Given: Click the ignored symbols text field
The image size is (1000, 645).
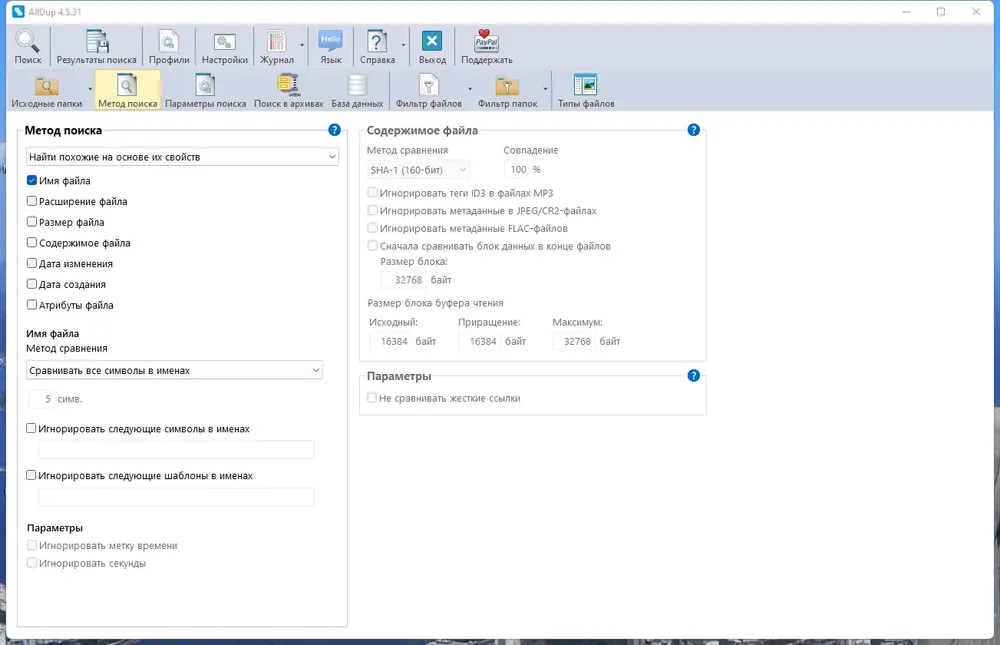Looking at the screenshot, I should (176, 450).
